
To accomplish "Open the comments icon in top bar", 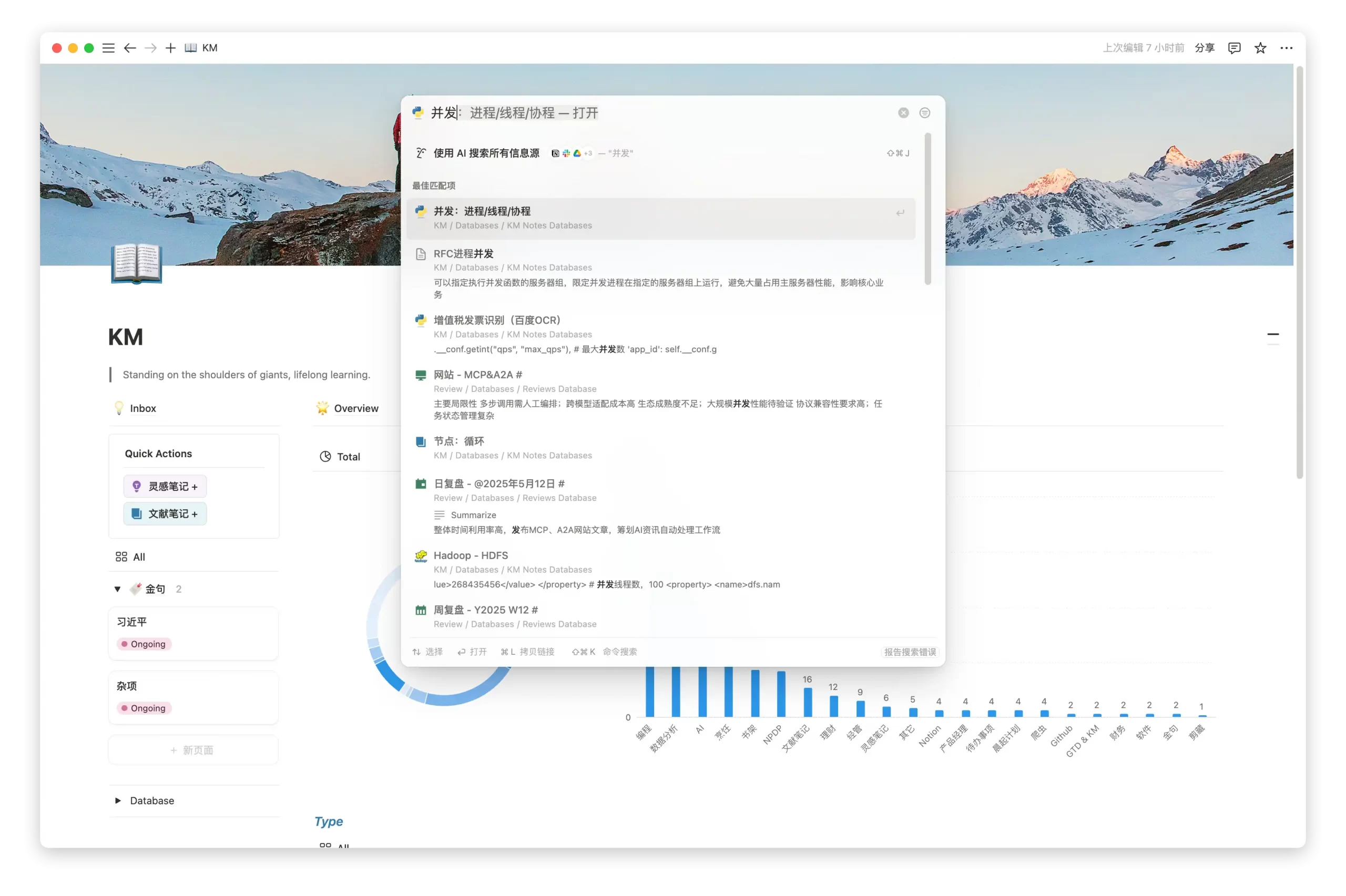I will pos(1234,48).
